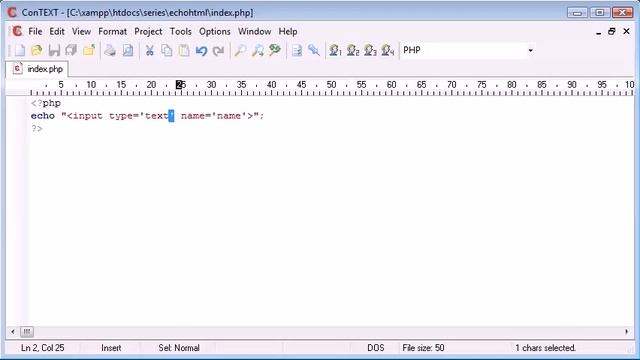Click the Cut scissors icon
The width and height of the screenshot is (640, 360).
(x=149, y=51)
